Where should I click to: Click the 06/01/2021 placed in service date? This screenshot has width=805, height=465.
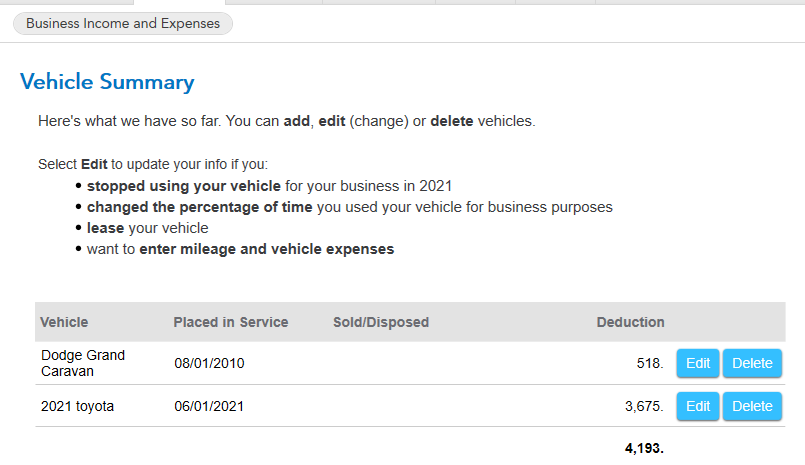209,406
